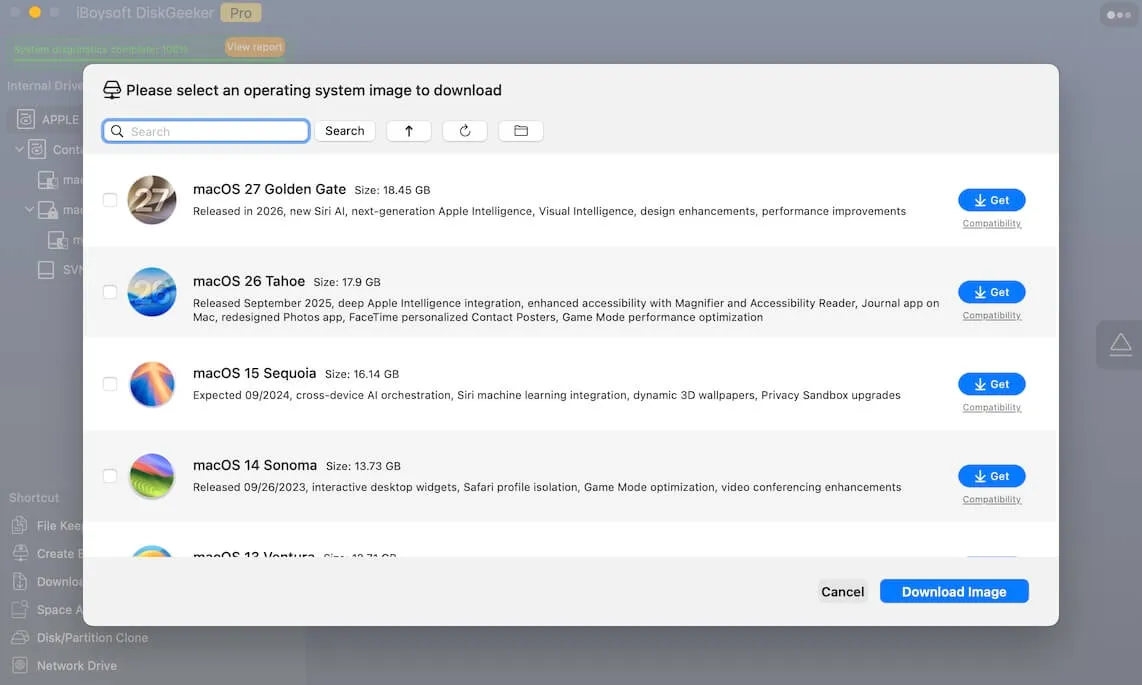Get the macOS 26 Tahoe image

coord(991,292)
